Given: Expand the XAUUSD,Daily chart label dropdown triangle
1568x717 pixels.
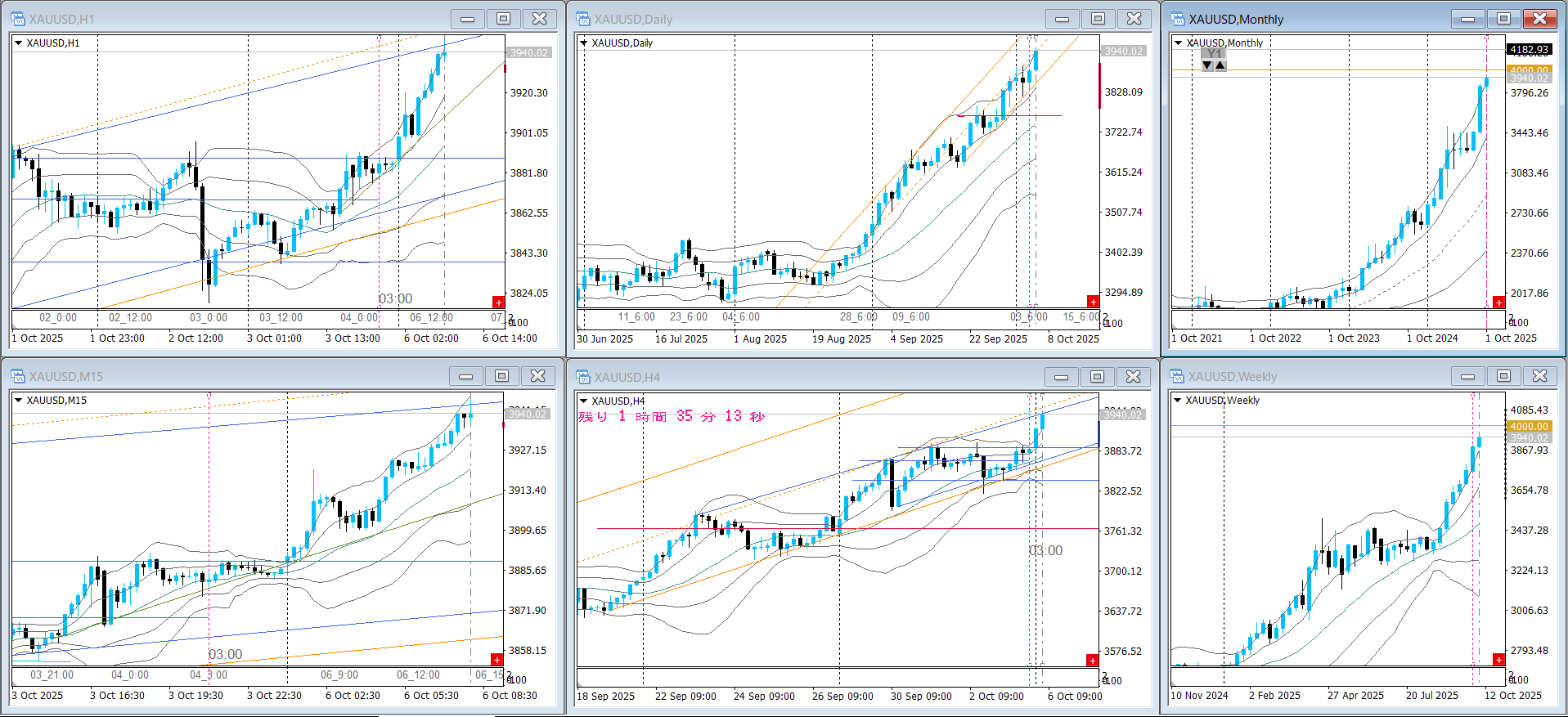Looking at the screenshot, I should click(x=583, y=43).
